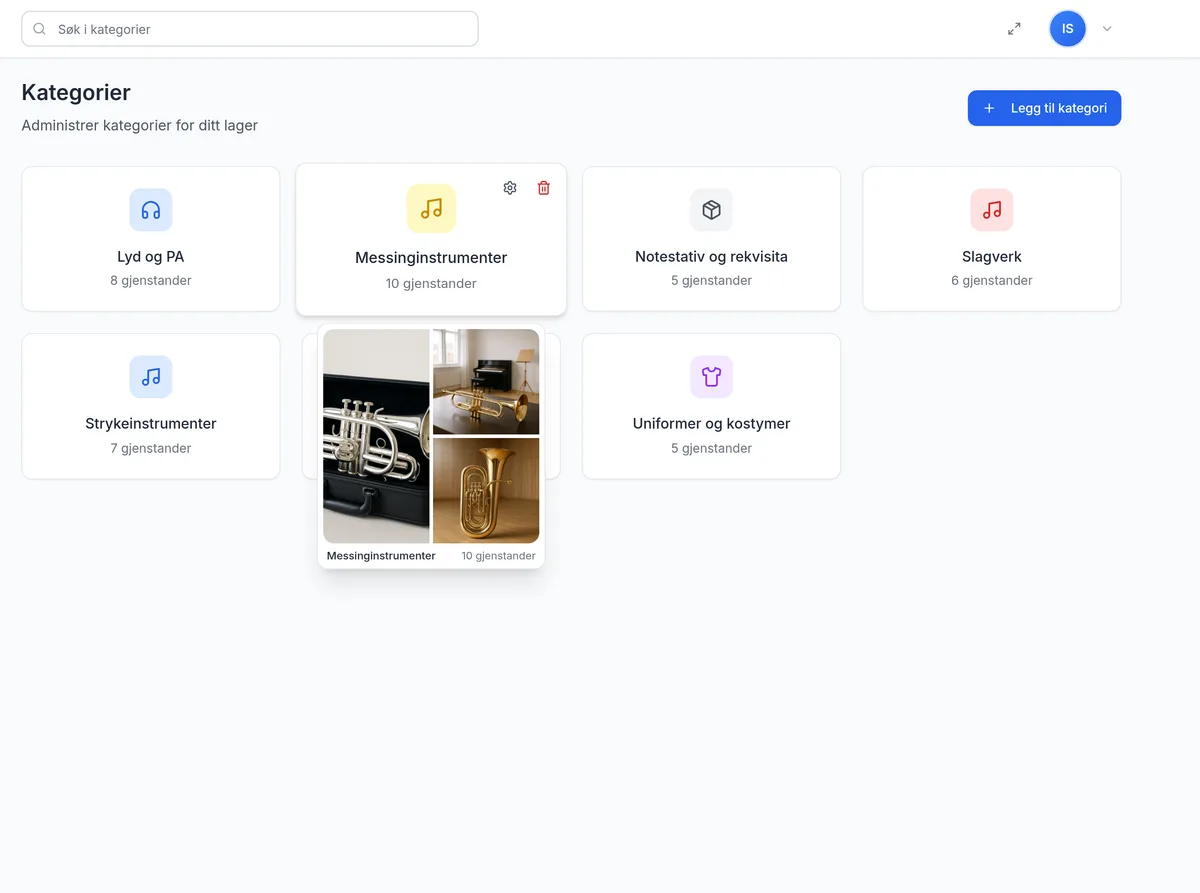This screenshot has width=1200, height=893.
Task: Open the Lyd og PA category title
Action: pyautogui.click(x=151, y=257)
